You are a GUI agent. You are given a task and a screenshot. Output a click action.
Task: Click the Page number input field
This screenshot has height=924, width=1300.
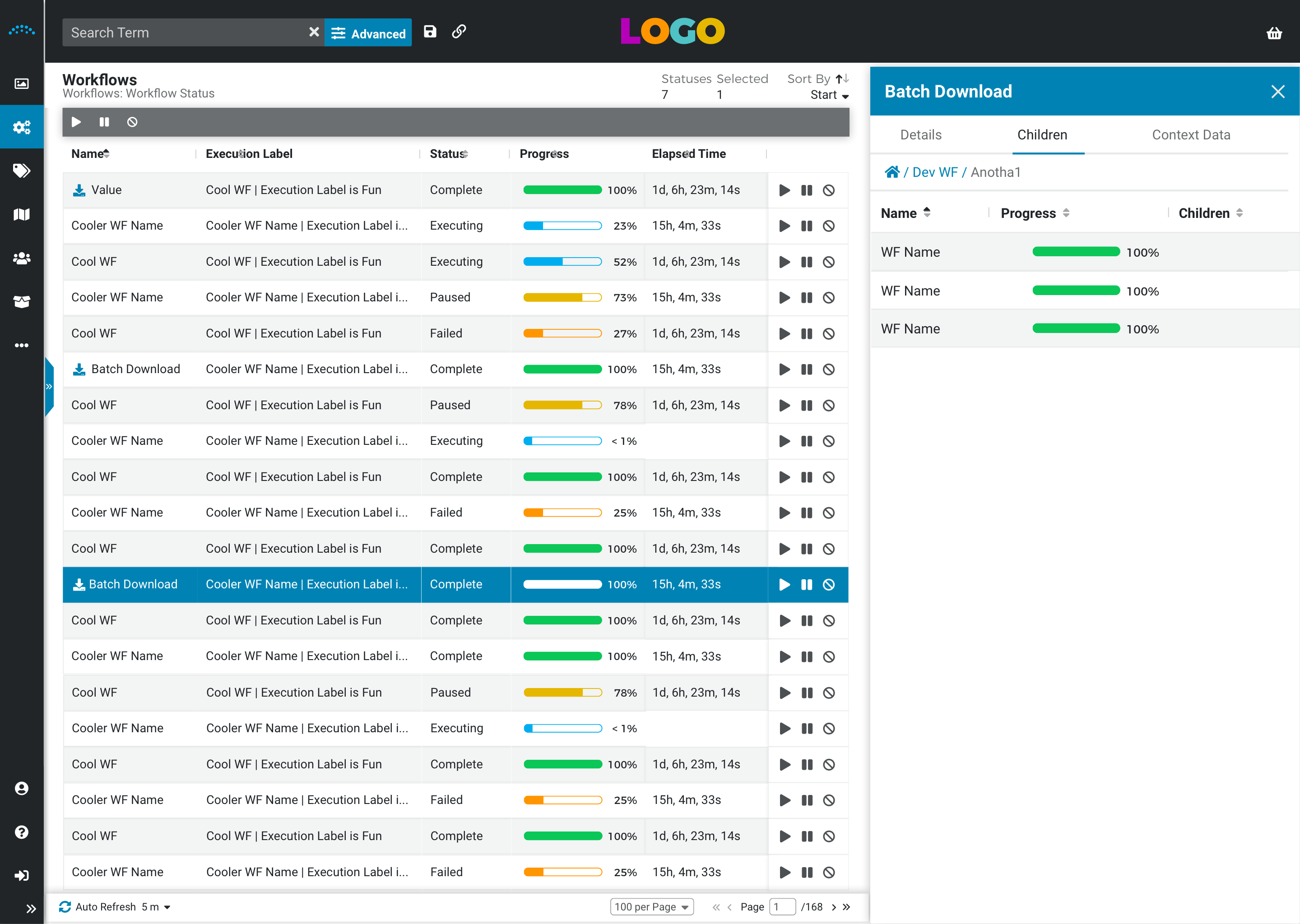[782, 907]
